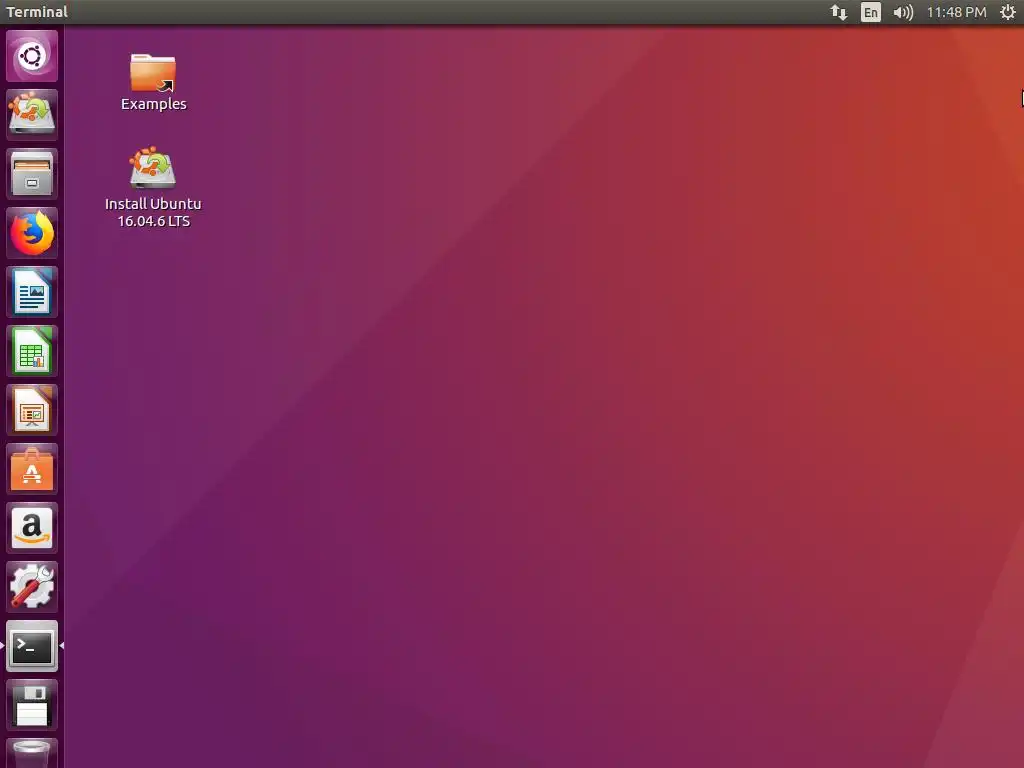
Task: Open the Files manager in launcher
Action: point(32,174)
